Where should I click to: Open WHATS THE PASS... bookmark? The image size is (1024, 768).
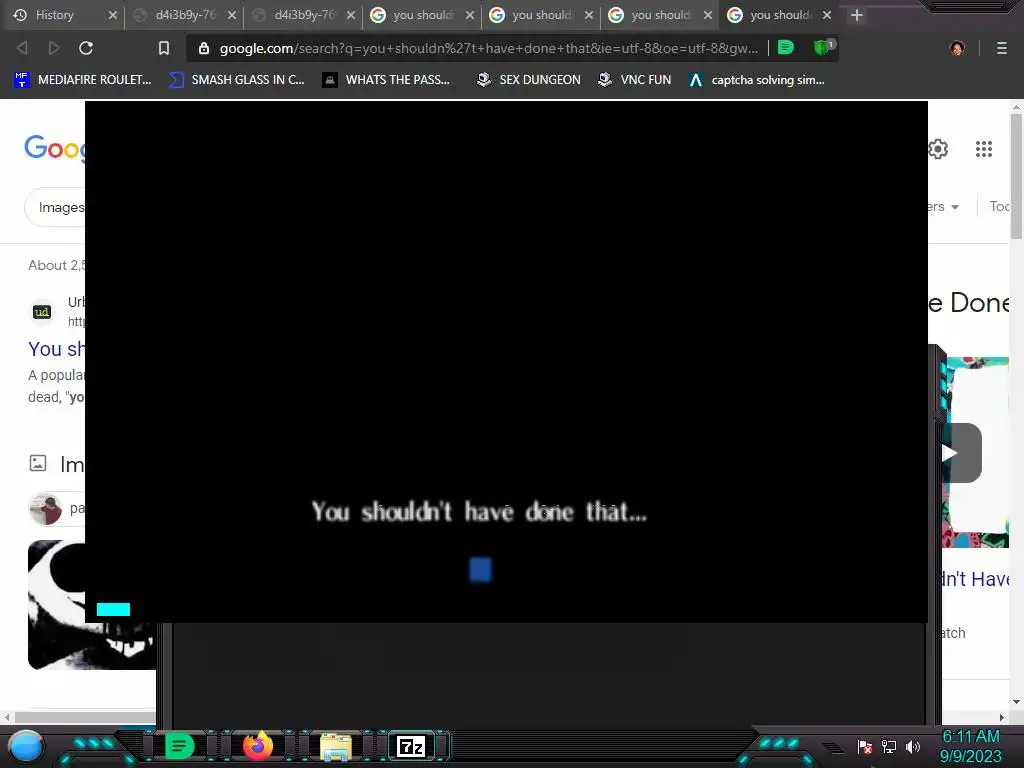tap(386, 80)
